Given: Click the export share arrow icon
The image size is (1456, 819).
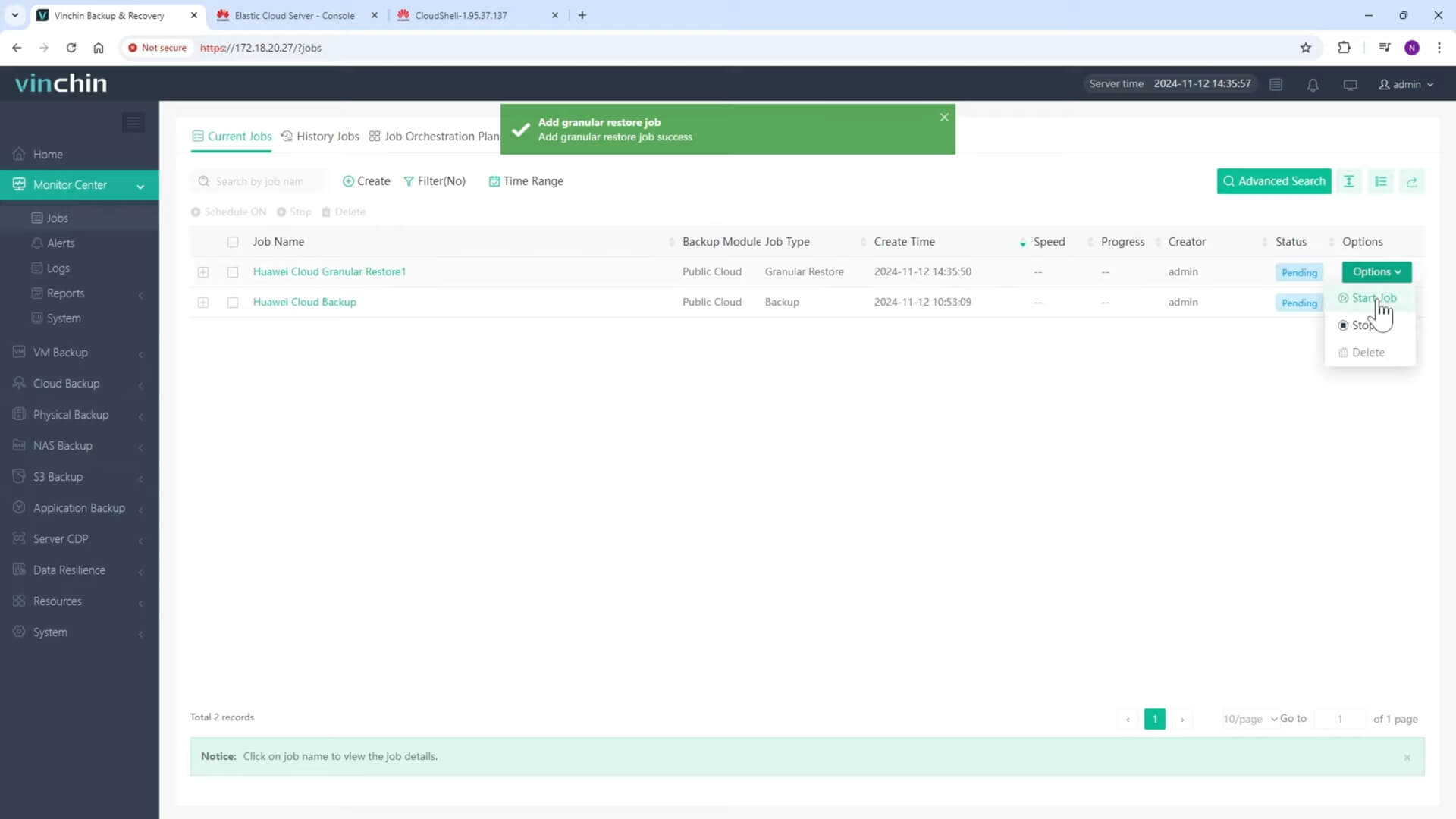Looking at the screenshot, I should [1411, 181].
